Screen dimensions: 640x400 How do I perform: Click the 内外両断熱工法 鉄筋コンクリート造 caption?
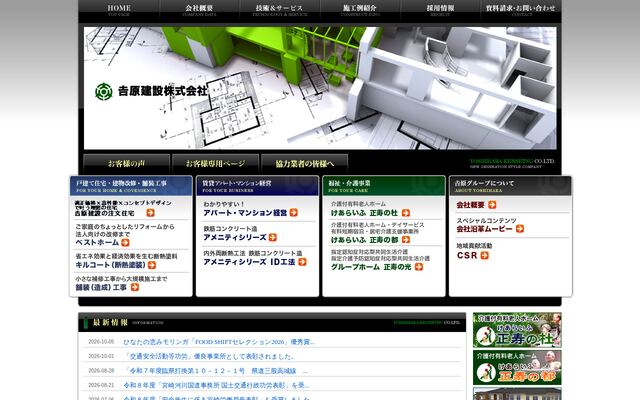(x=253, y=253)
